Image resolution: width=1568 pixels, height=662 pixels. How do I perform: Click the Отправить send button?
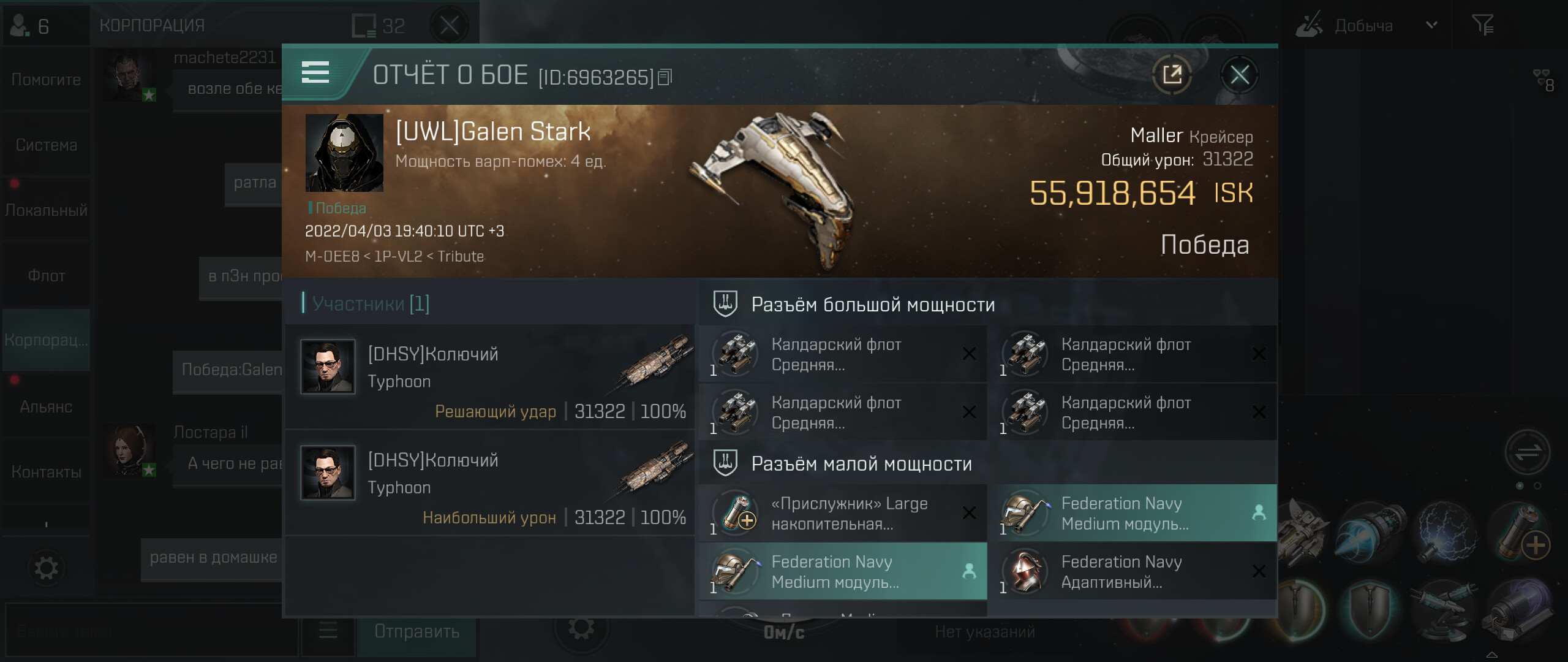coord(417,631)
